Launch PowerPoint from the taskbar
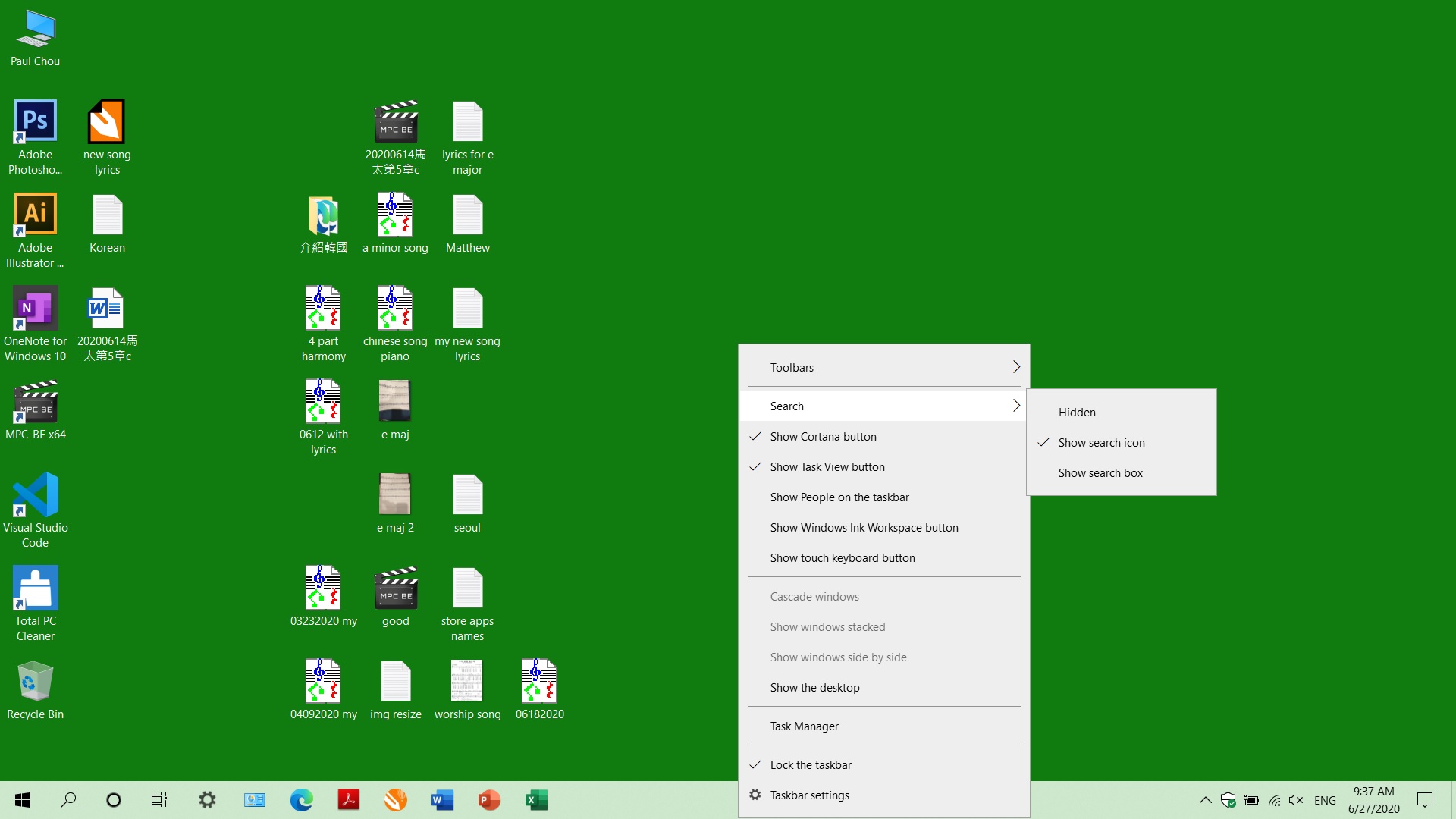Viewport: 1456px width, 819px height. 489,799
